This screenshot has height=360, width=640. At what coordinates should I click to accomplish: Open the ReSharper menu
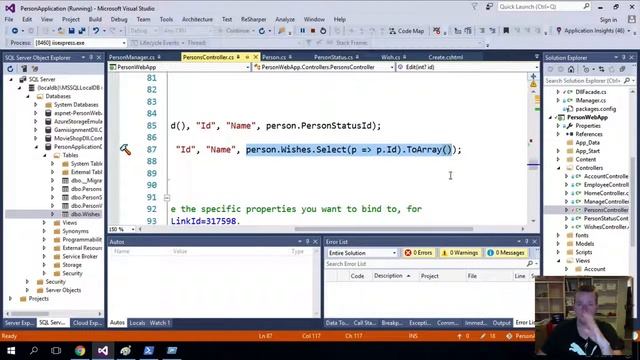click(x=253, y=19)
